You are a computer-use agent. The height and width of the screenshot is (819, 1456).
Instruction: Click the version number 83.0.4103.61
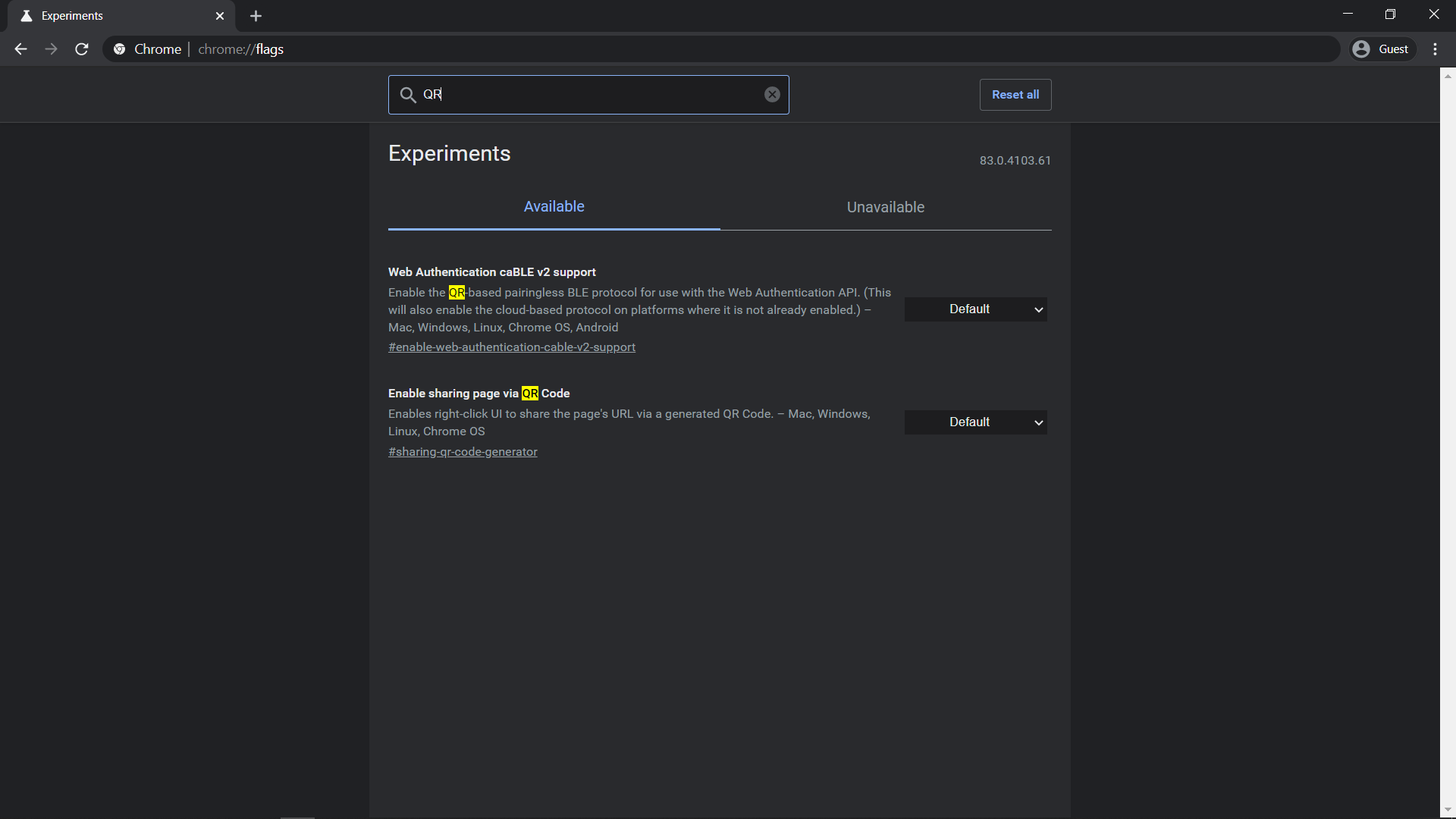(1015, 161)
